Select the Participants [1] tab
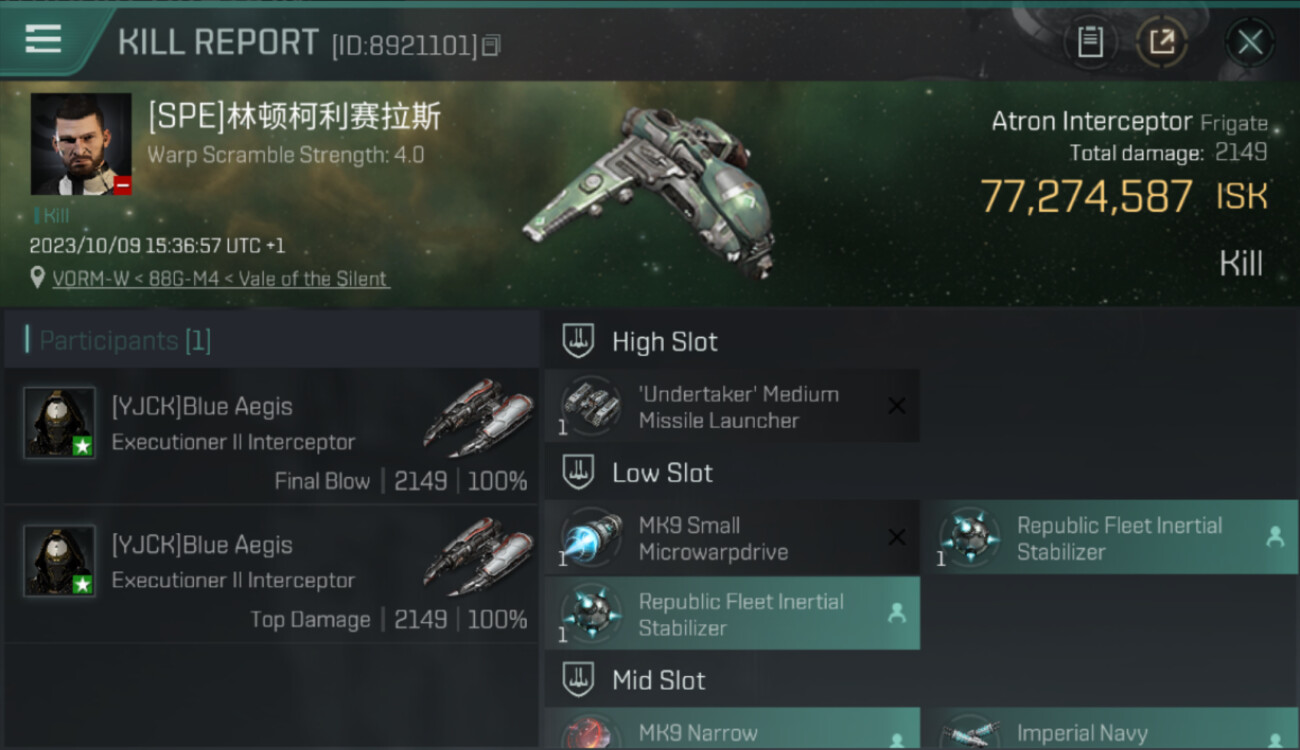Screen dimensions: 1300x750 pyautogui.click(x=271, y=340)
